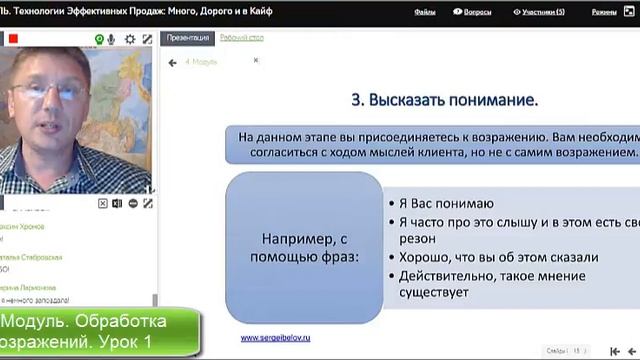
Task: Close the 4 Модуль presentation with x
Action: (x=256, y=60)
